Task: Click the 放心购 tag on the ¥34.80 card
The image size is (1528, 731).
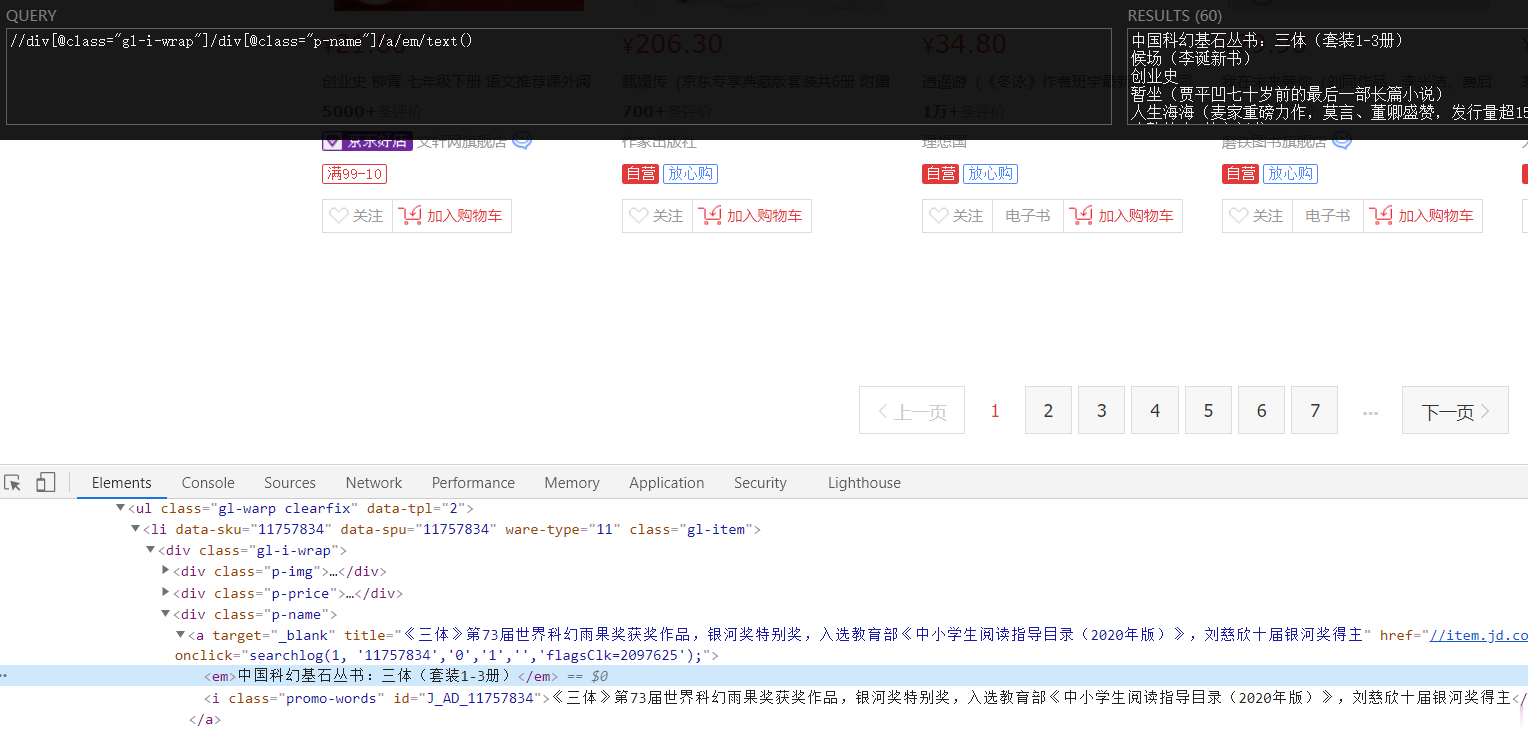Action: pyautogui.click(x=990, y=174)
